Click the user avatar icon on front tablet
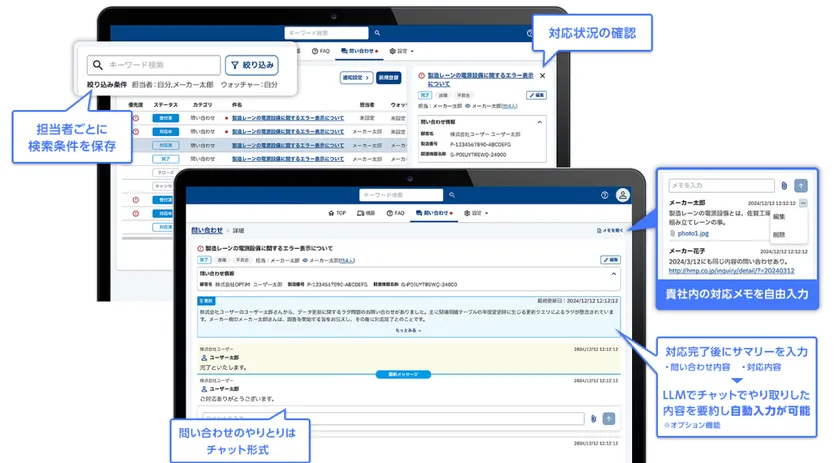Viewport: 840px width, 463px height. click(x=622, y=195)
